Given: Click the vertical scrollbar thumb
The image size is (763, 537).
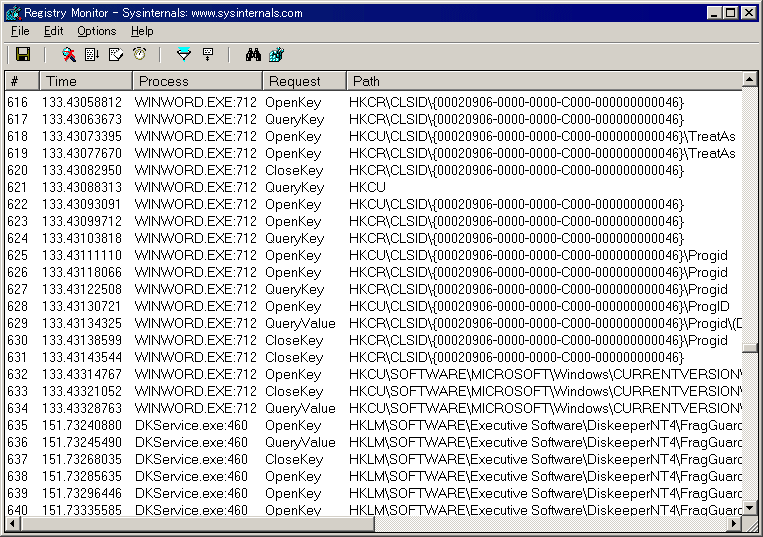Looking at the screenshot, I should click(749, 347).
